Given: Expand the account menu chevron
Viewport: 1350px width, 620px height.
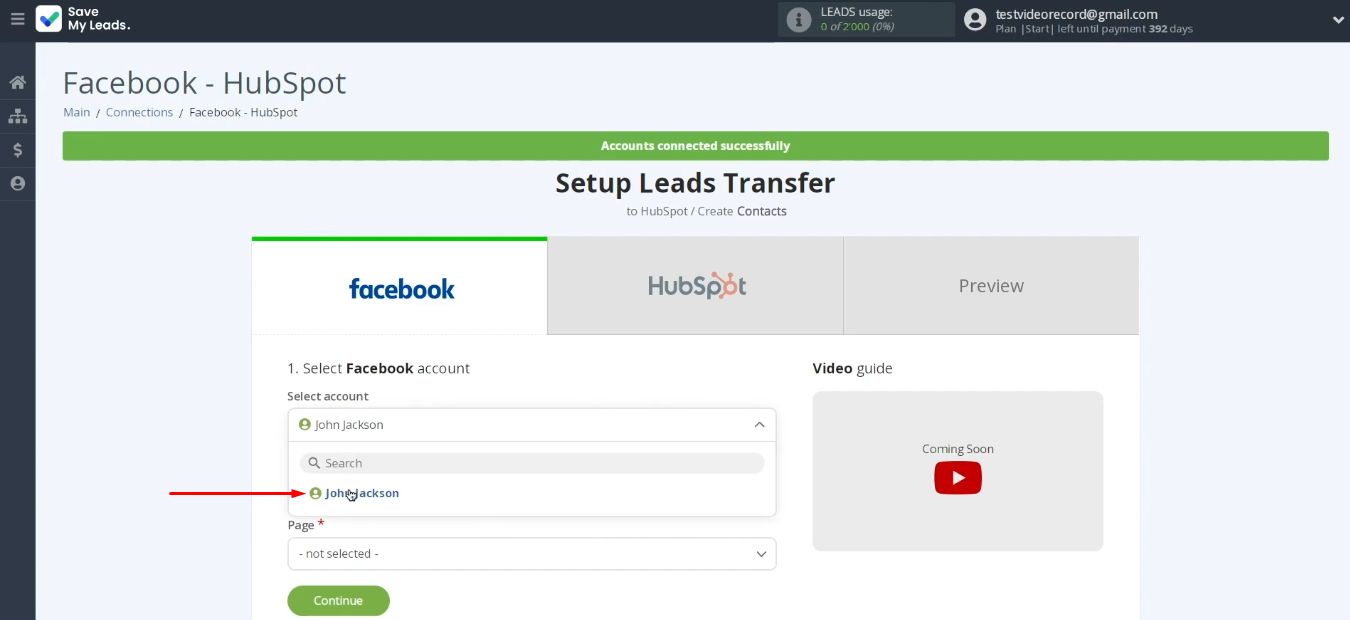Looking at the screenshot, I should pyautogui.click(x=1338, y=20).
